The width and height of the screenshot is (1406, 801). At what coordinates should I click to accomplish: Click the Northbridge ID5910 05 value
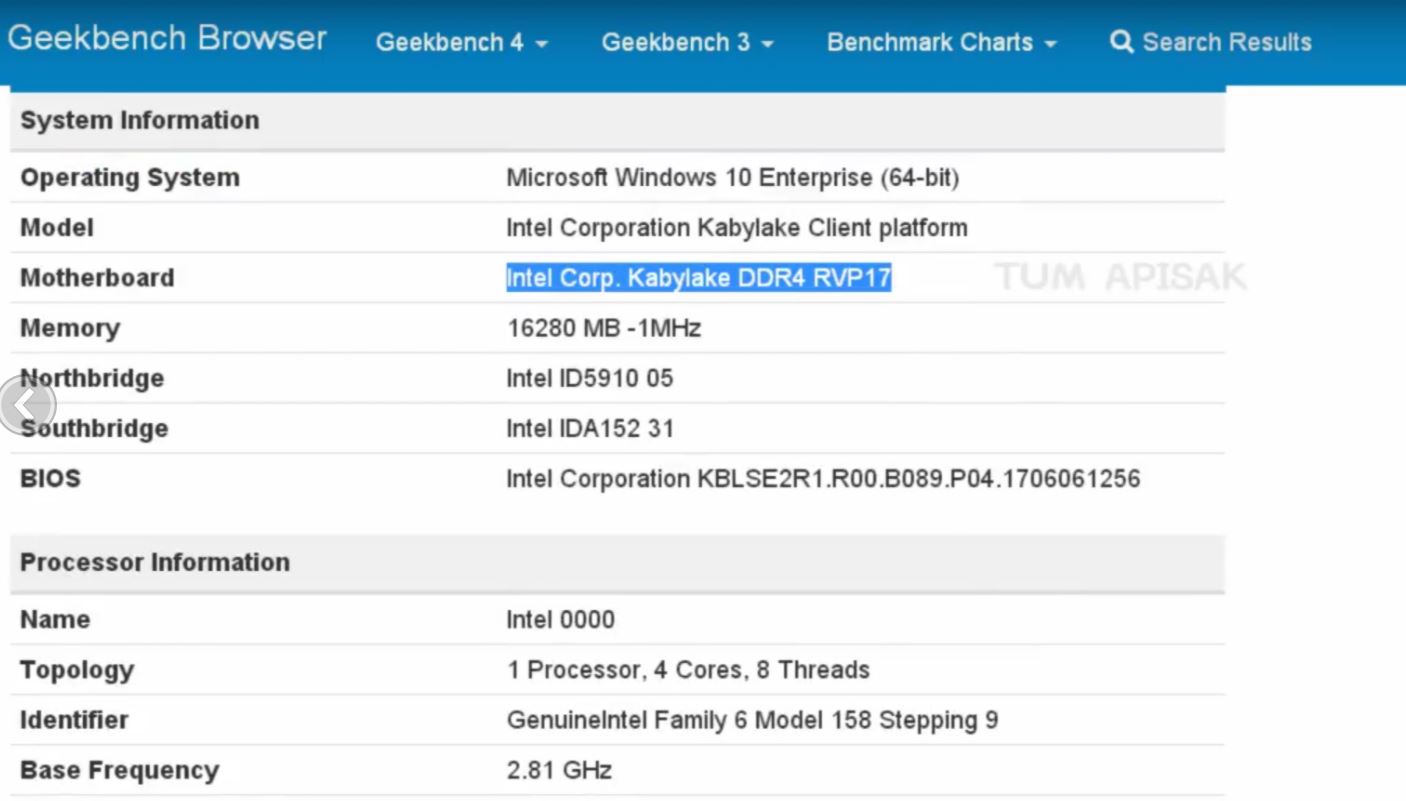point(589,378)
